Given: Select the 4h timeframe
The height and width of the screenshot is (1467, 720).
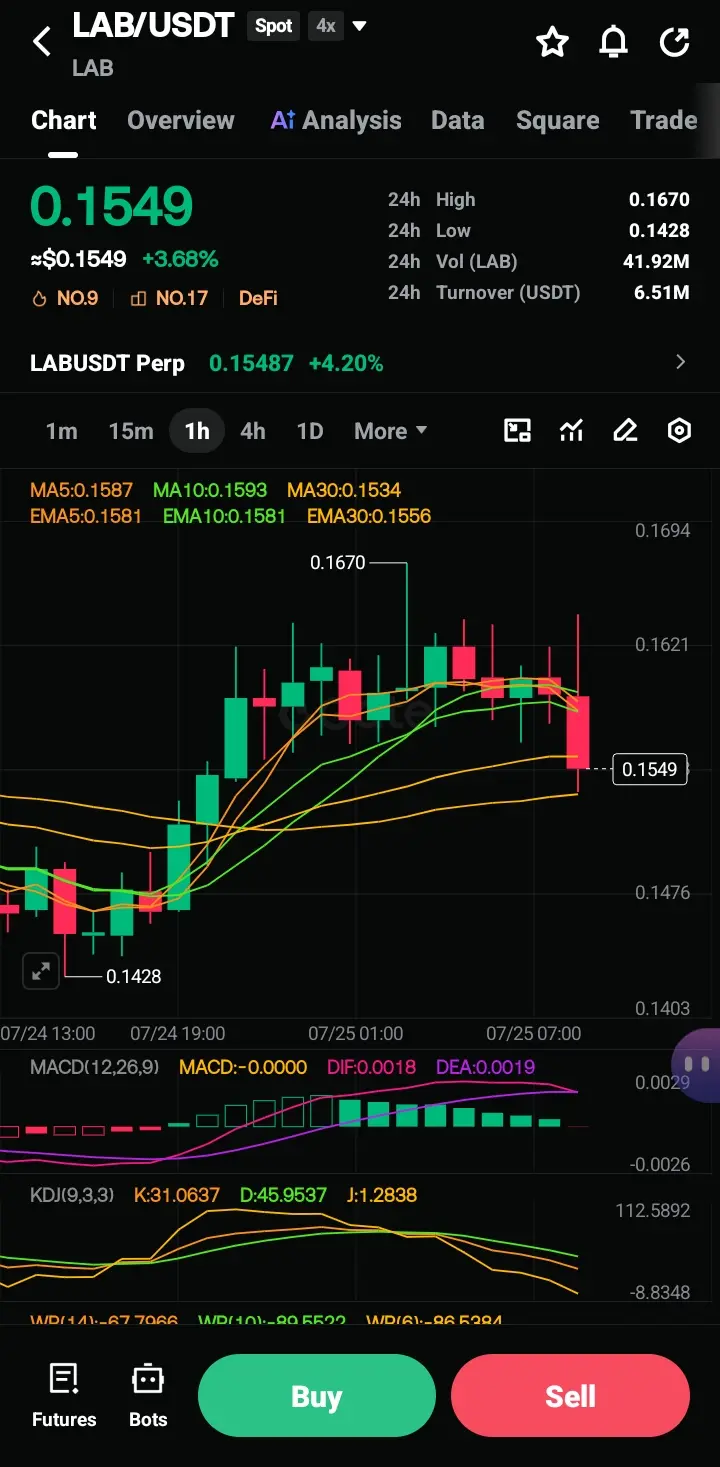Looking at the screenshot, I should 253,431.
